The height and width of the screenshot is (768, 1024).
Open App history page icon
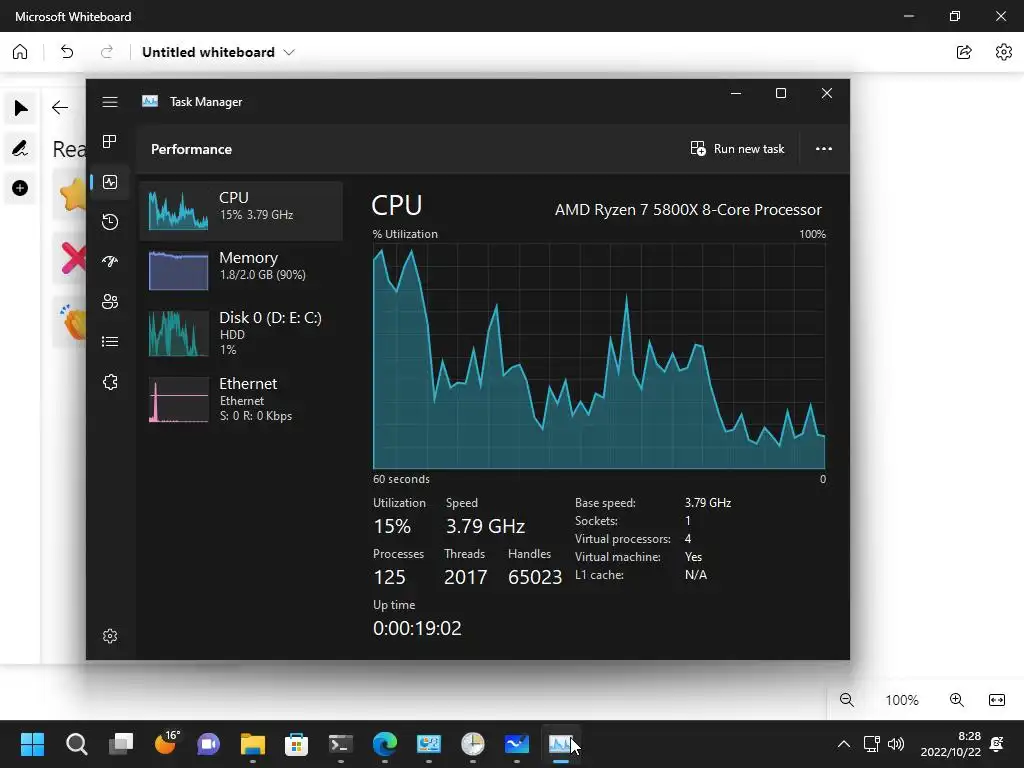[x=110, y=222]
